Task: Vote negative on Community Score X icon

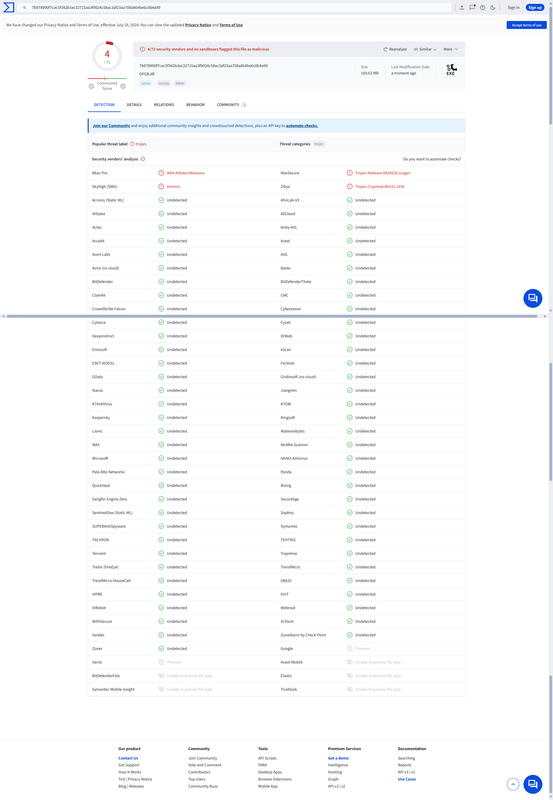Action: (91, 86)
